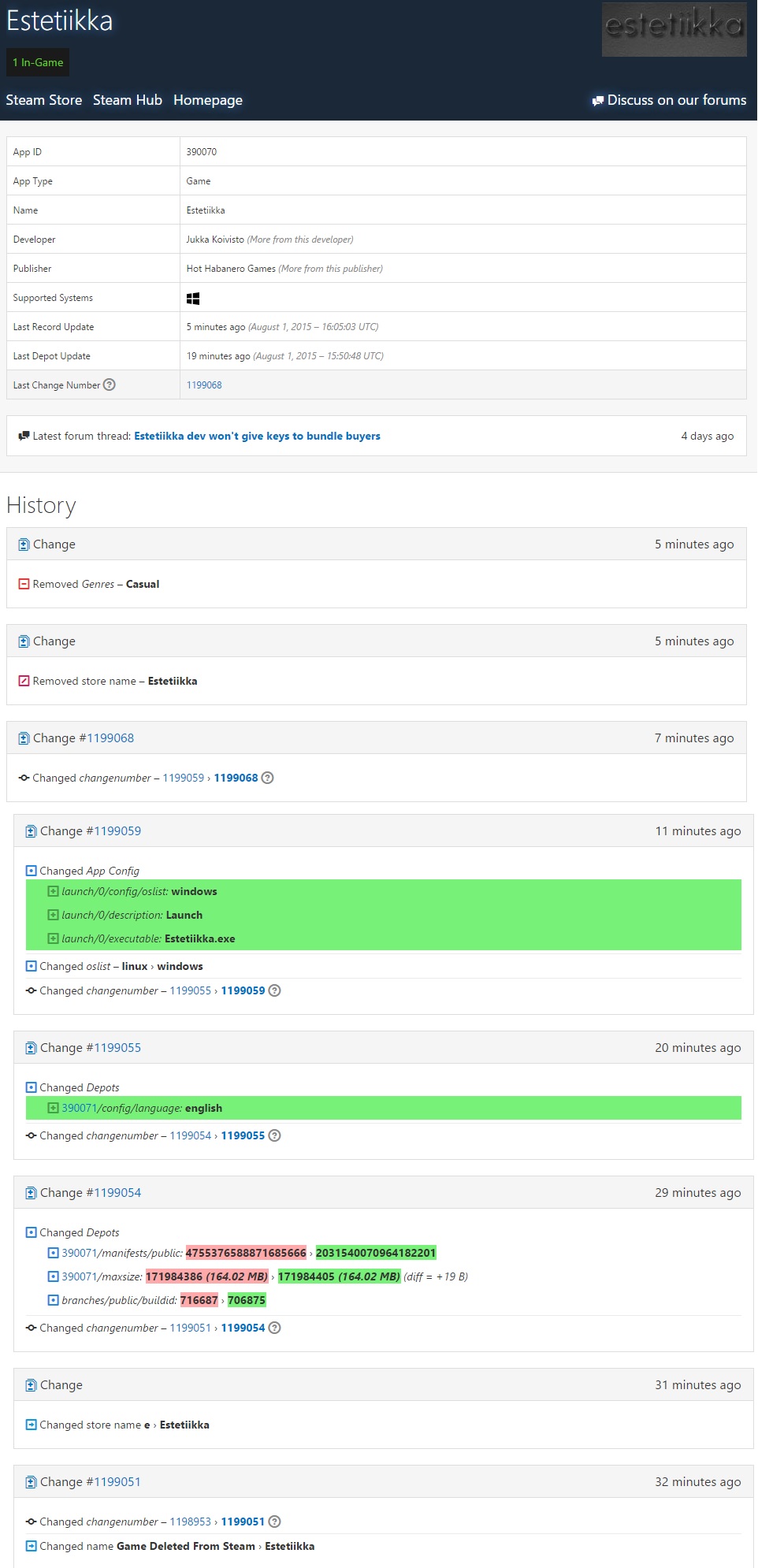The image size is (758, 1568).
Task: Click old changenumber 1199051 under Change #1199054
Action: pos(190,1328)
